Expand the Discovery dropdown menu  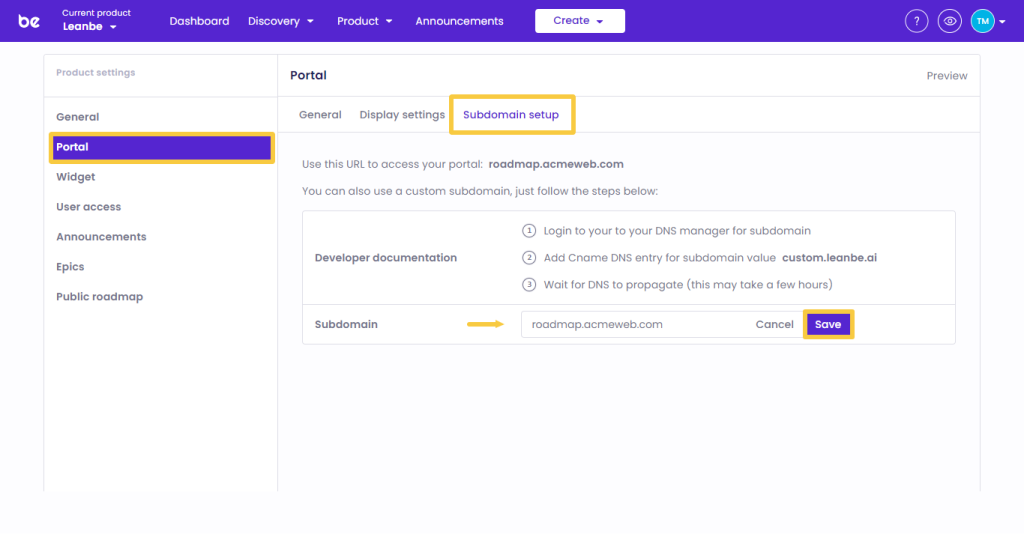pyautogui.click(x=281, y=21)
